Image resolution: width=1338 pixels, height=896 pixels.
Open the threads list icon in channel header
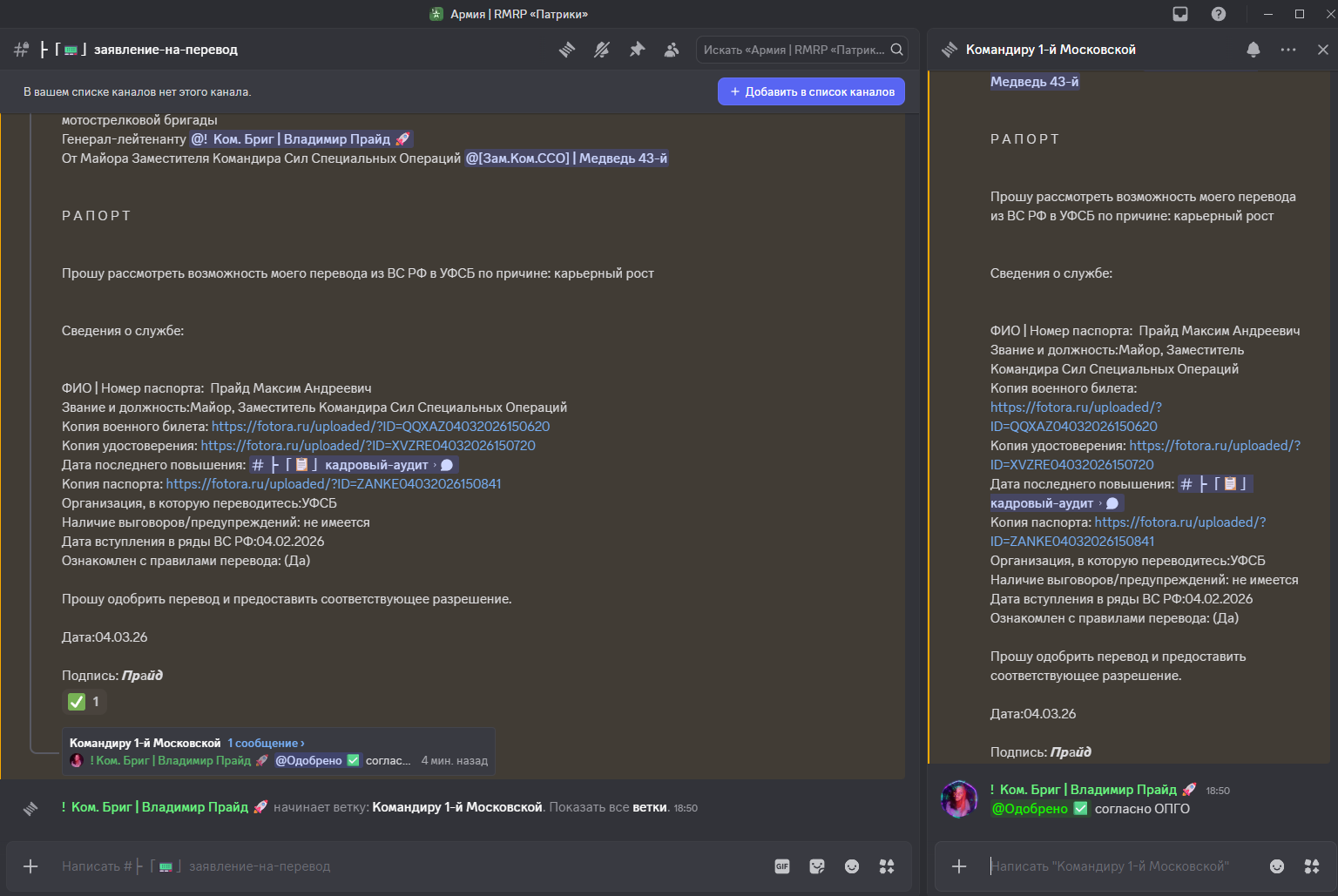(567, 50)
